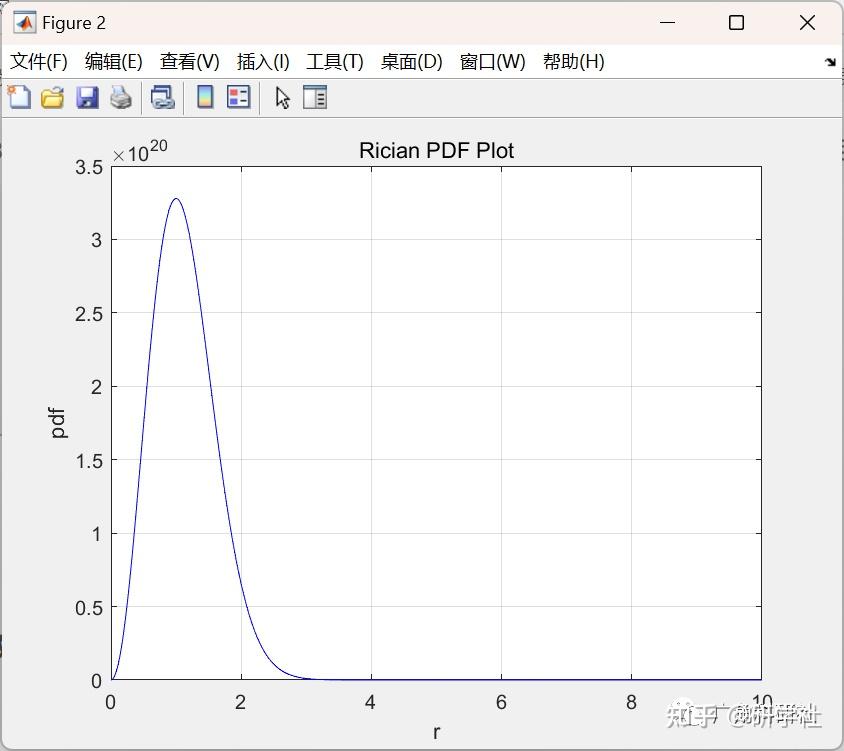Viewport: 844px width, 751px height.
Task: Open a figure file from the toolbar
Action: [x=52, y=97]
